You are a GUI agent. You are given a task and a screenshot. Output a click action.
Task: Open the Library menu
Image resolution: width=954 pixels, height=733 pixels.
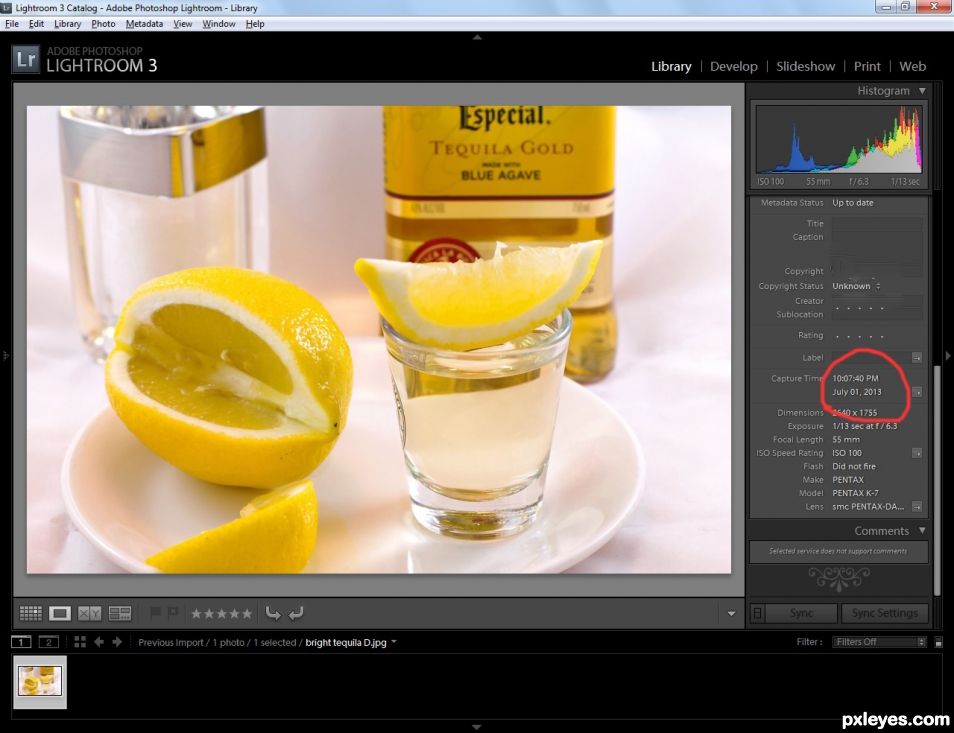point(68,24)
